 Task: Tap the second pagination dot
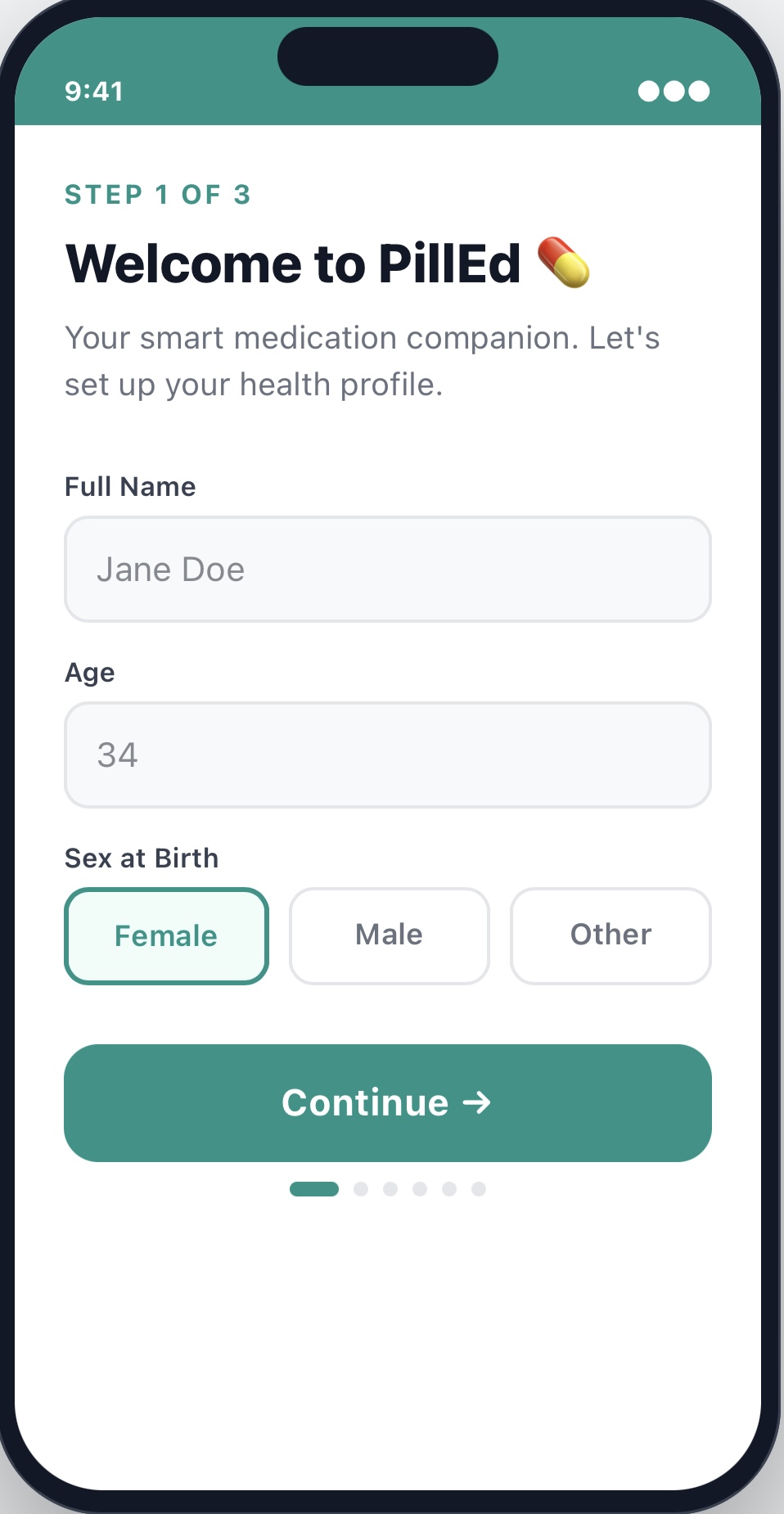click(x=361, y=1189)
